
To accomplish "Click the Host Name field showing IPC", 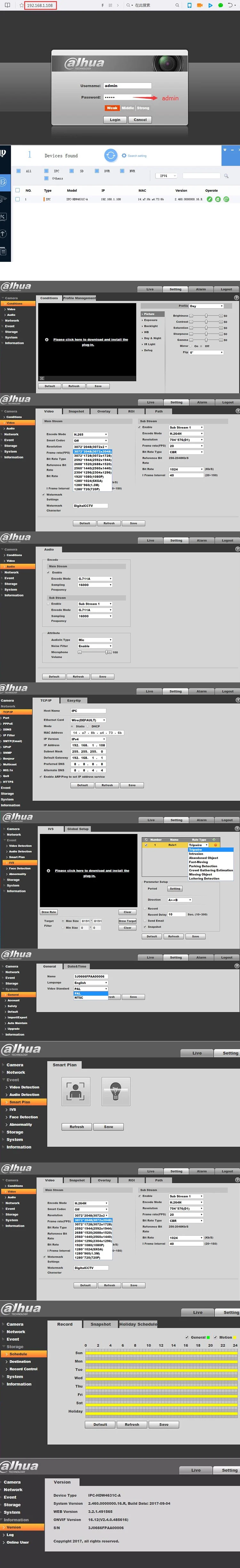I will [x=88, y=710].
